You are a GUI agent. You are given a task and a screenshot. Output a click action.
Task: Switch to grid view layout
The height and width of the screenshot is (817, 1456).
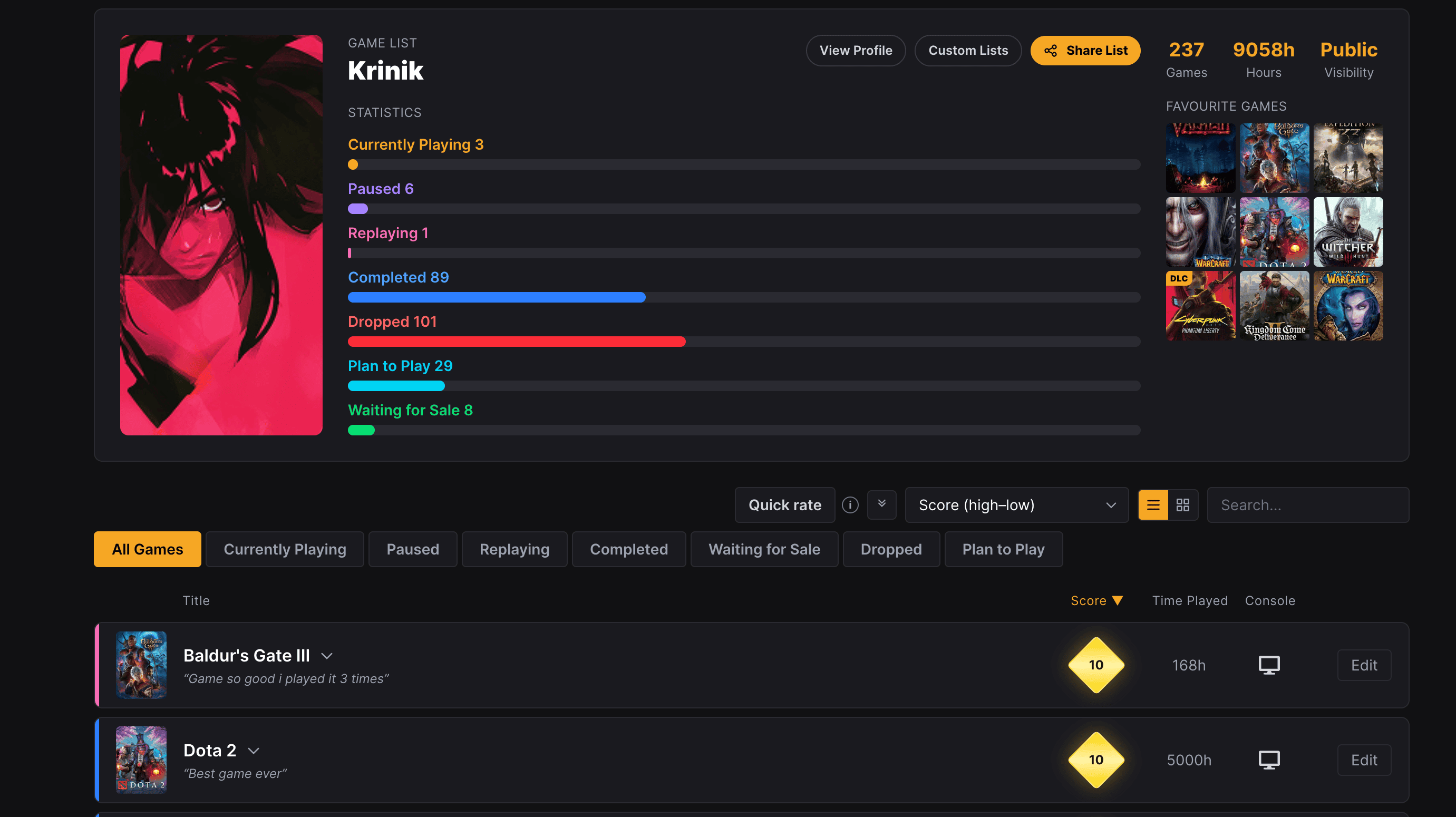point(1182,504)
